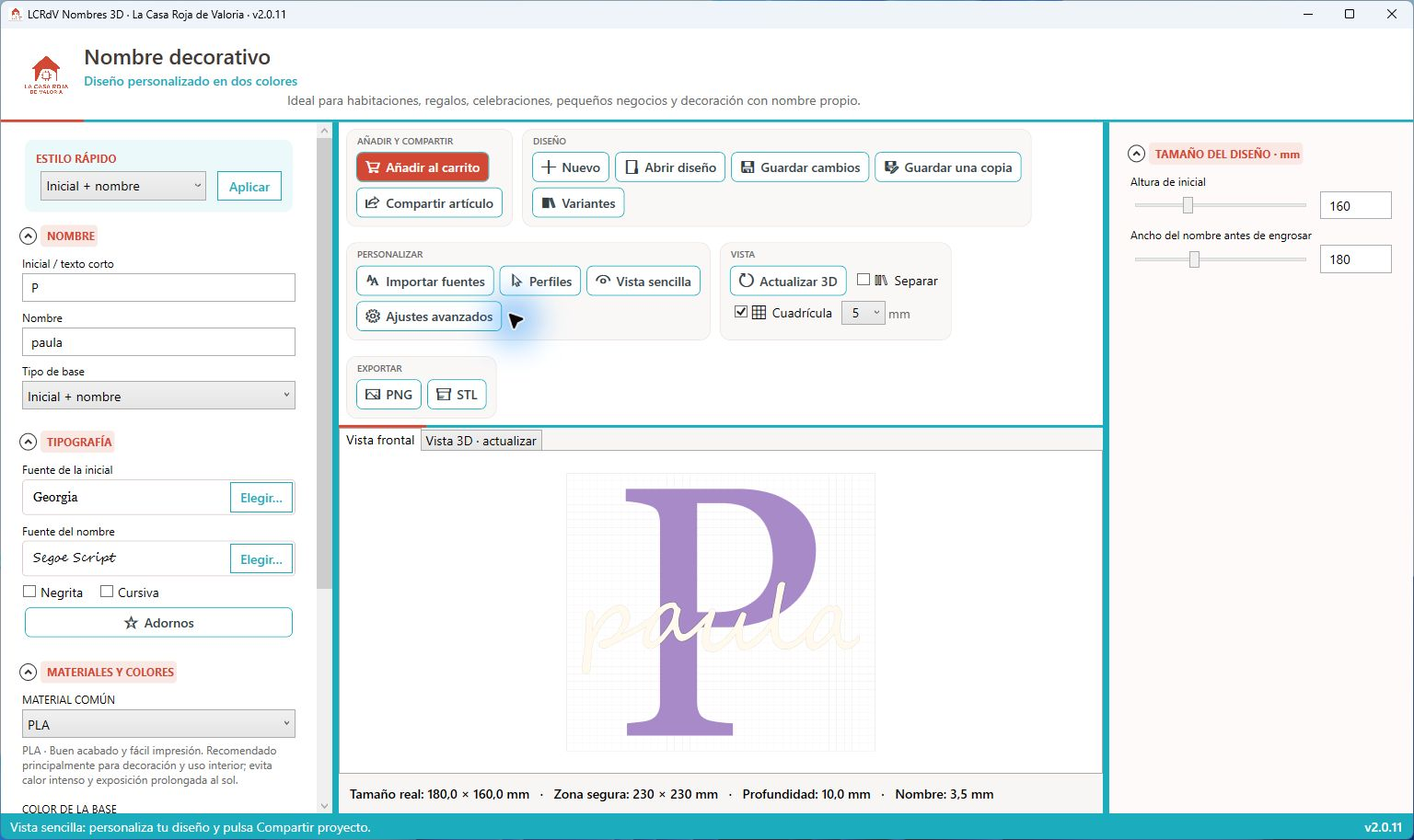This screenshot has height=840, width=1414.
Task: Click the Aplicar button
Action: click(x=249, y=187)
